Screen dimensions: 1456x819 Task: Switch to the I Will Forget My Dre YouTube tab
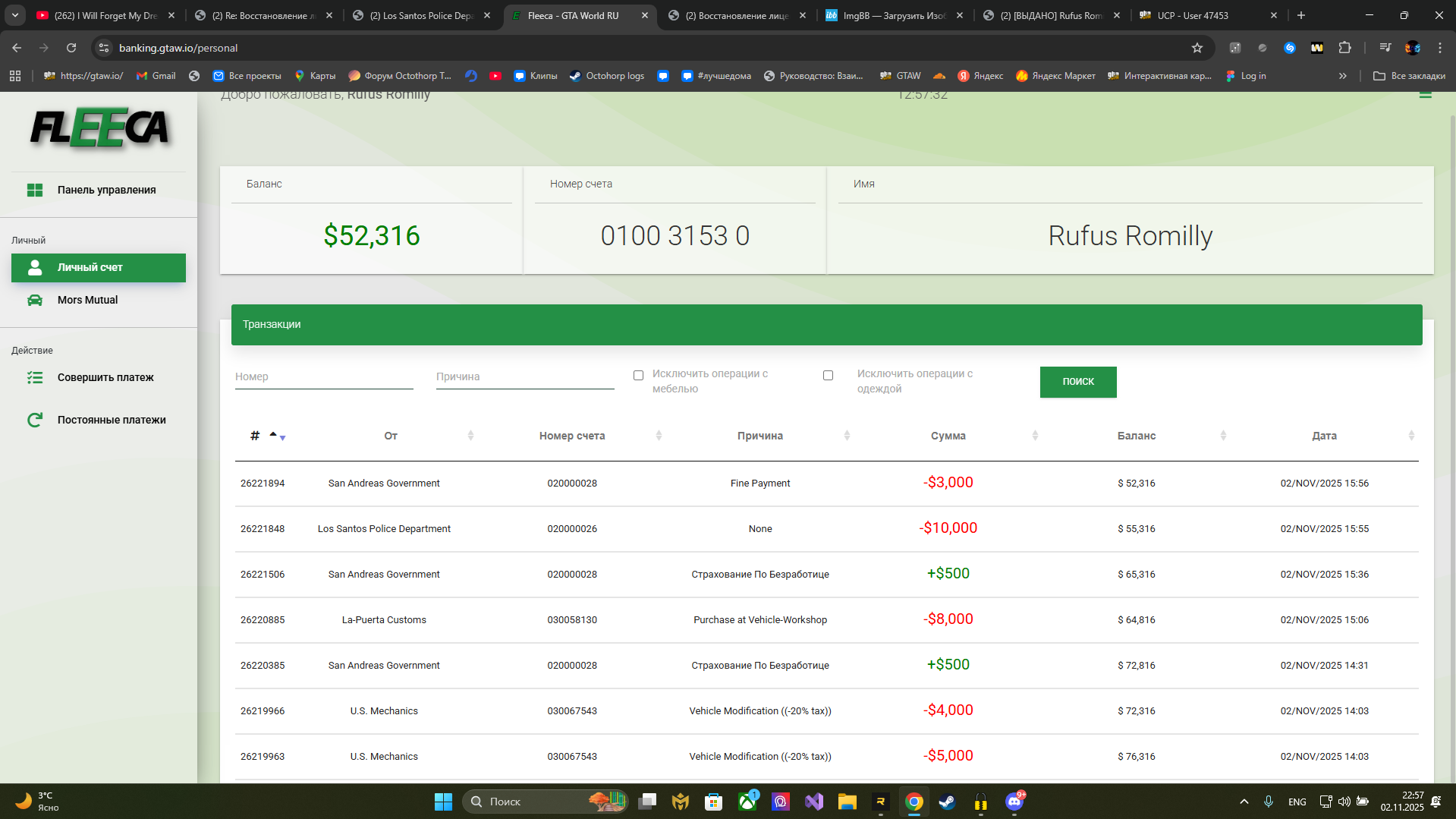point(106,15)
